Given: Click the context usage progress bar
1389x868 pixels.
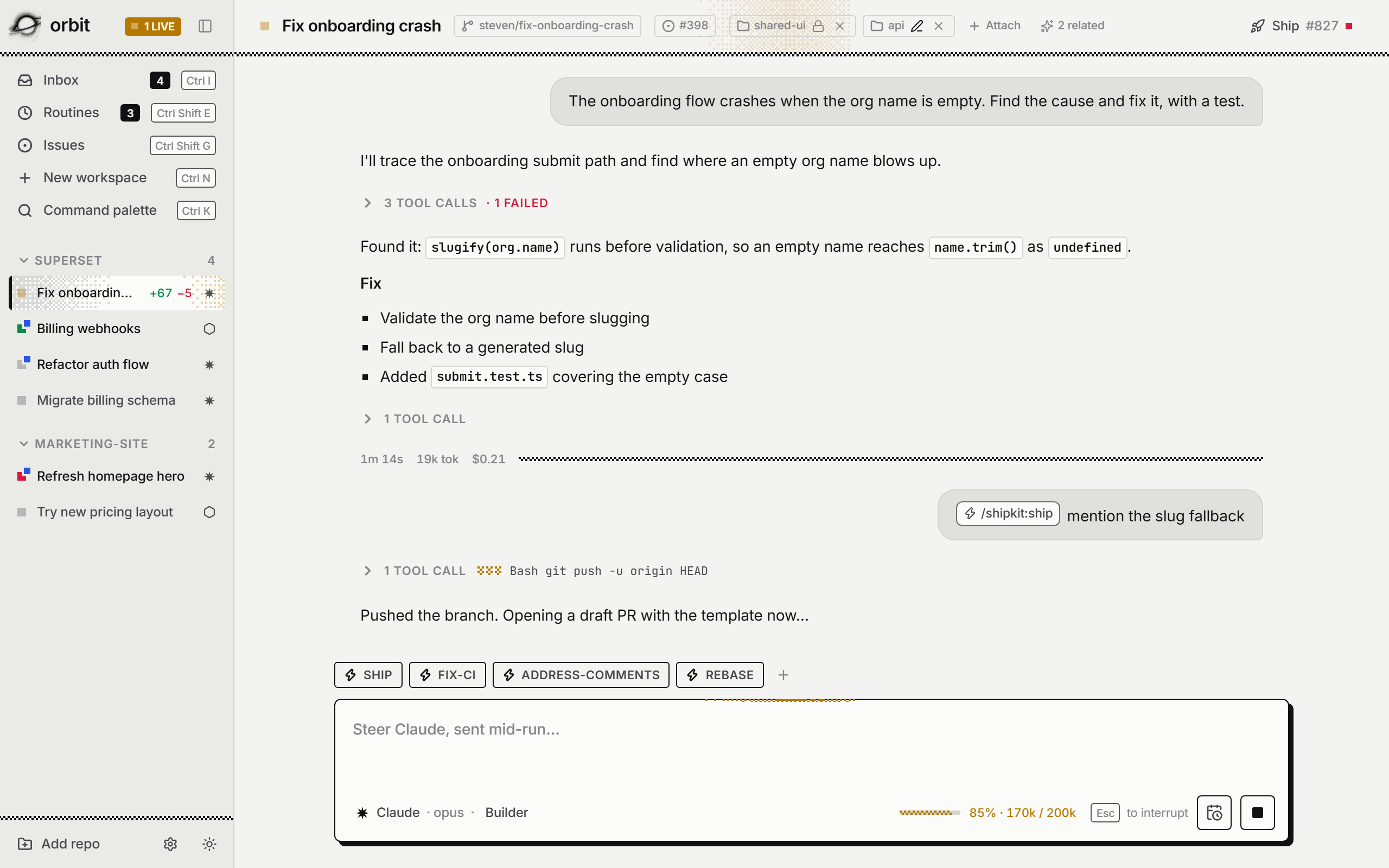Looking at the screenshot, I should [929, 812].
